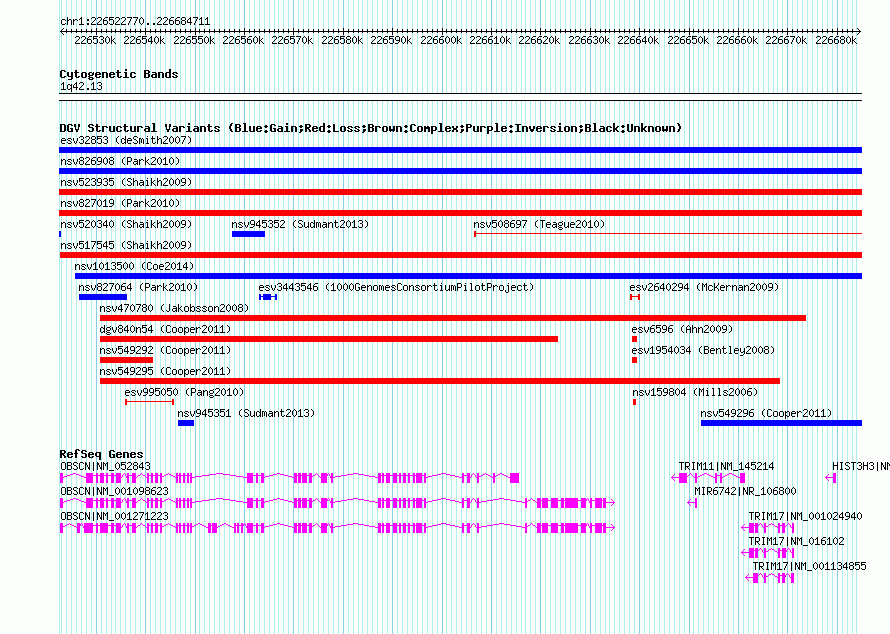890x634 pixels.
Task: Open nsv549292 (Cooper2011) label
Action: coord(165,350)
